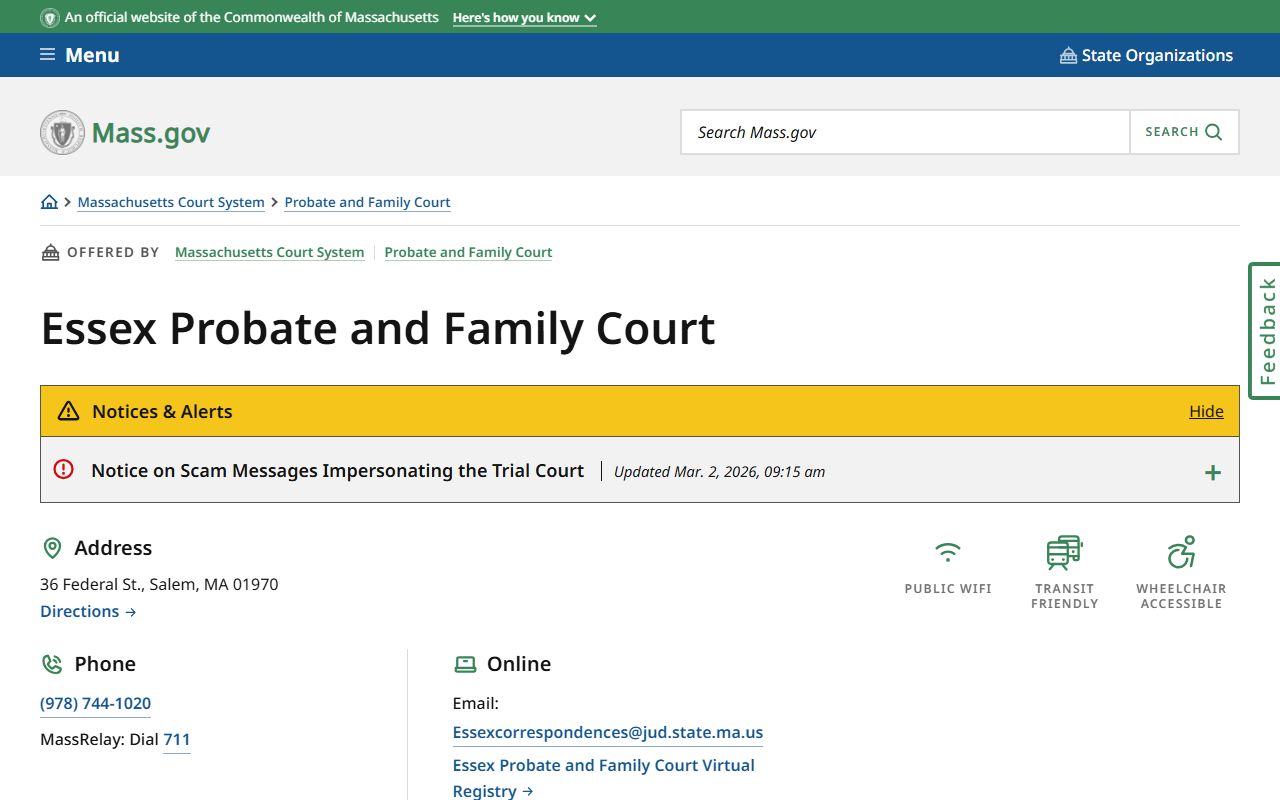
Task: Click the address text 36 Federal St., Salem
Action: click(159, 584)
